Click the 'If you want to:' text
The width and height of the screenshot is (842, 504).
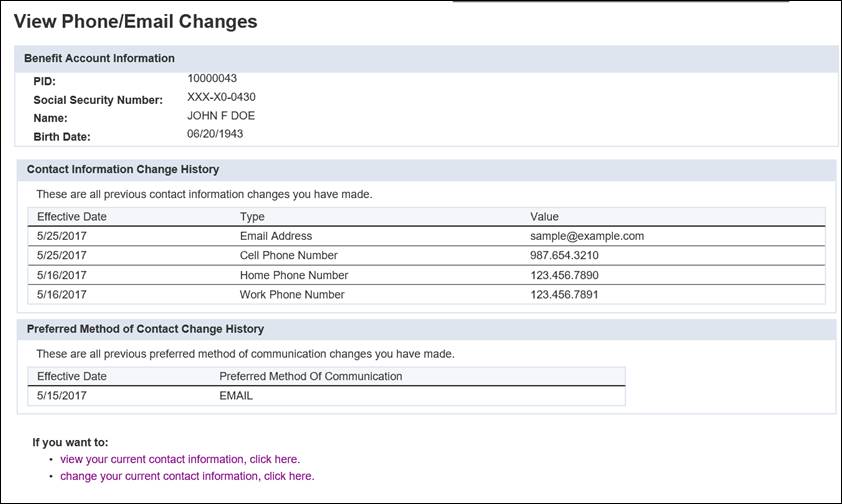pos(70,442)
